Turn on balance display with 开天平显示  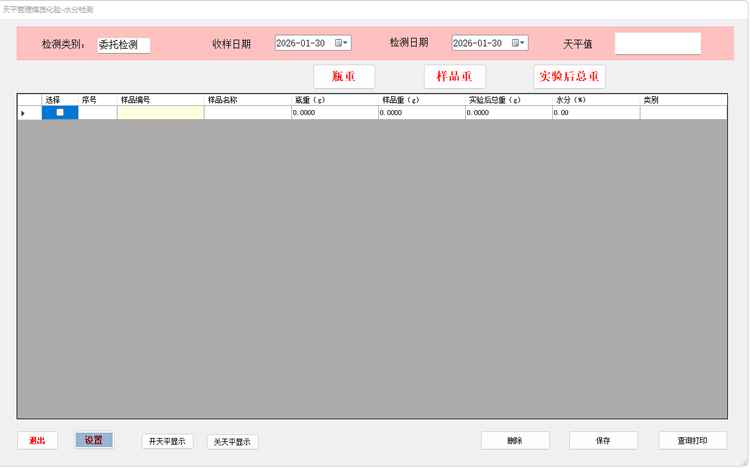(x=167, y=441)
